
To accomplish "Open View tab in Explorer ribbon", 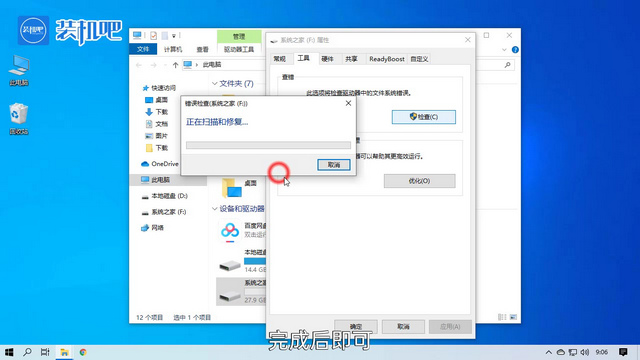I will [202, 49].
